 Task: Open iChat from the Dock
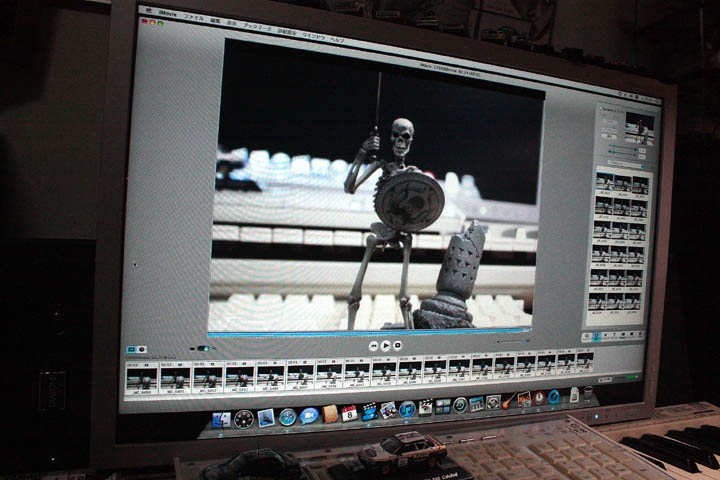pyautogui.click(x=309, y=416)
